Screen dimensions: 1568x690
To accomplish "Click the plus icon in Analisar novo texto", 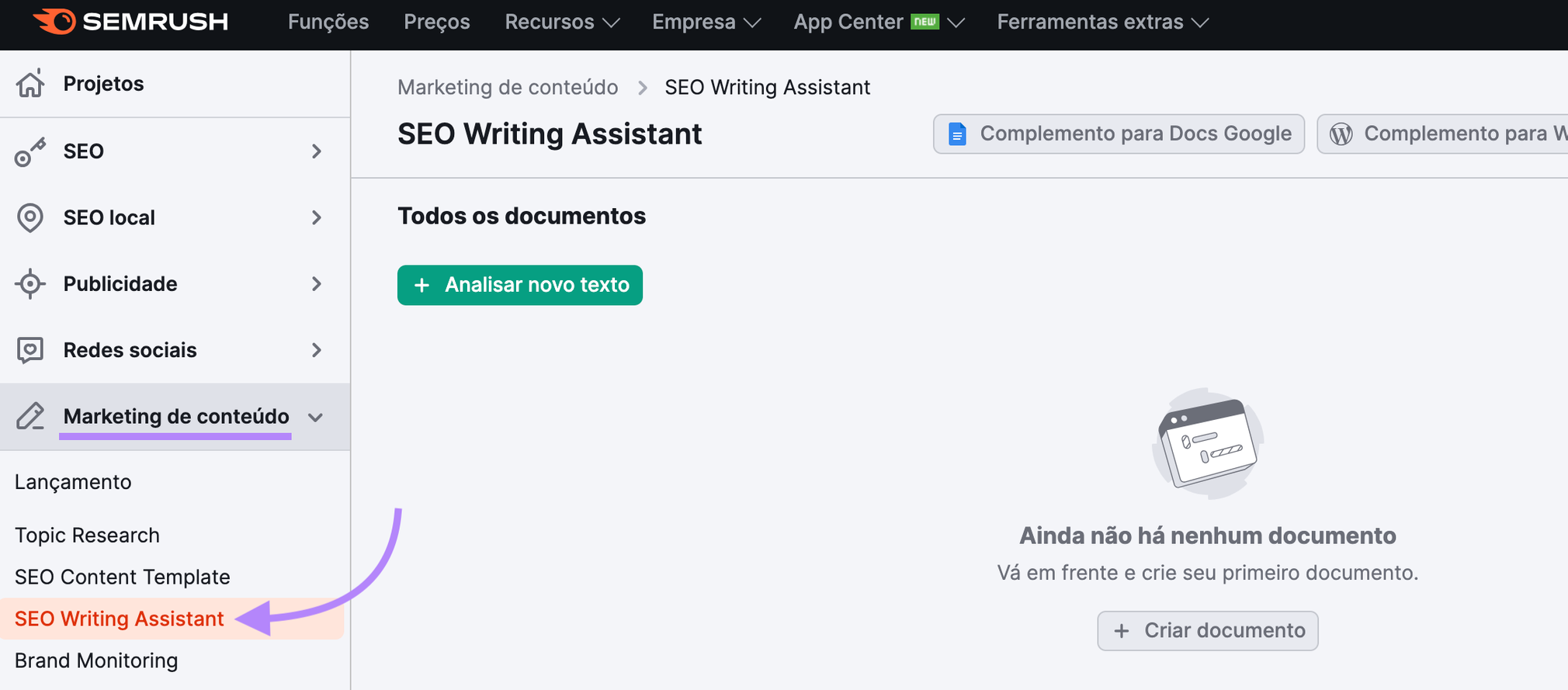I will coord(421,286).
